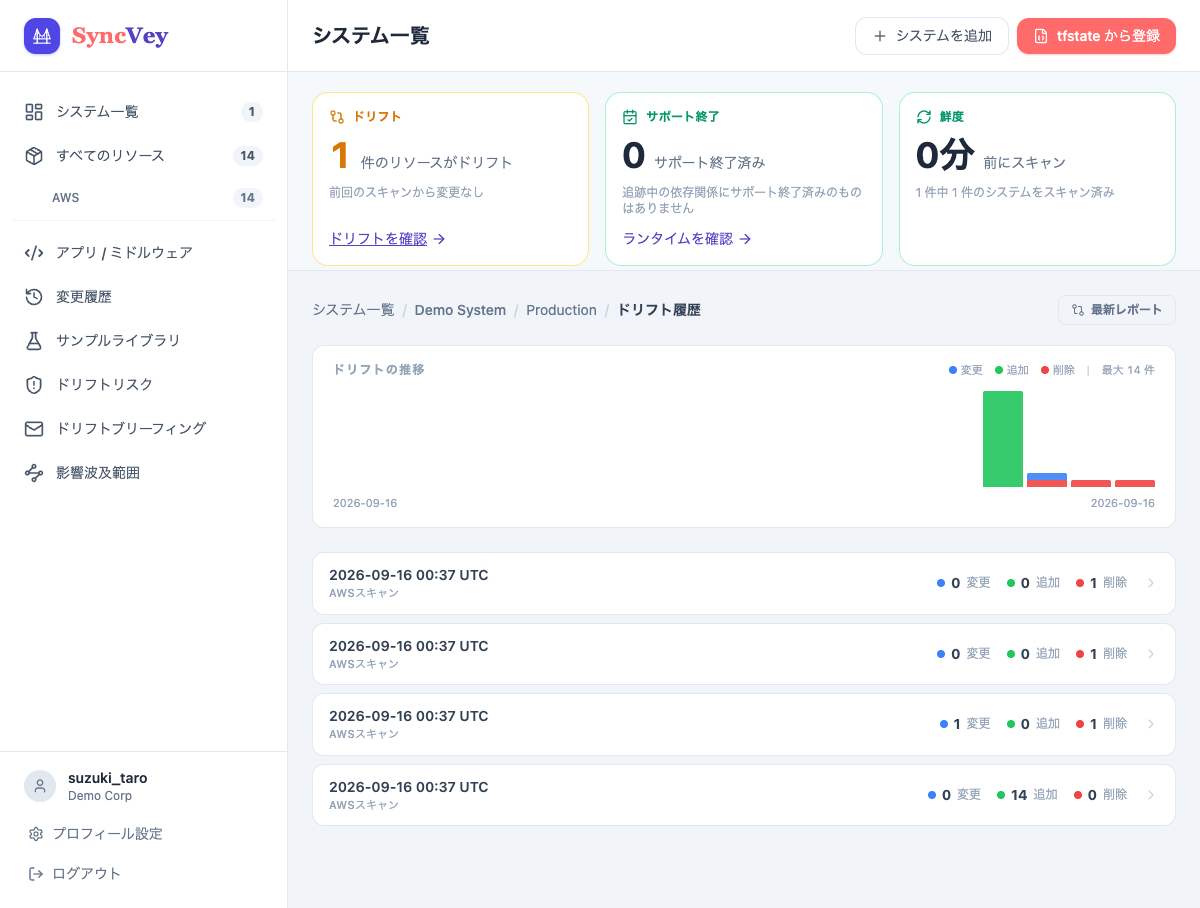
Task: Click the file icon in tfstate button
Action: (x=1041, y=36)
